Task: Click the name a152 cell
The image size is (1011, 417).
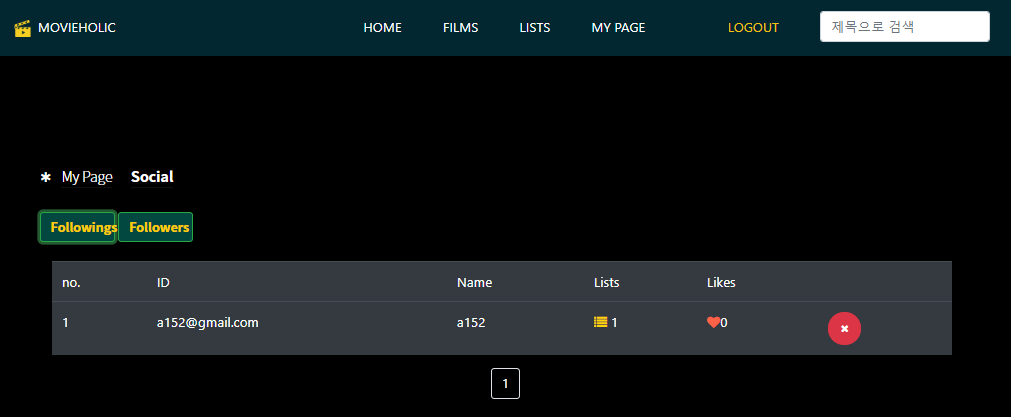Action: (x=471, y=323)
